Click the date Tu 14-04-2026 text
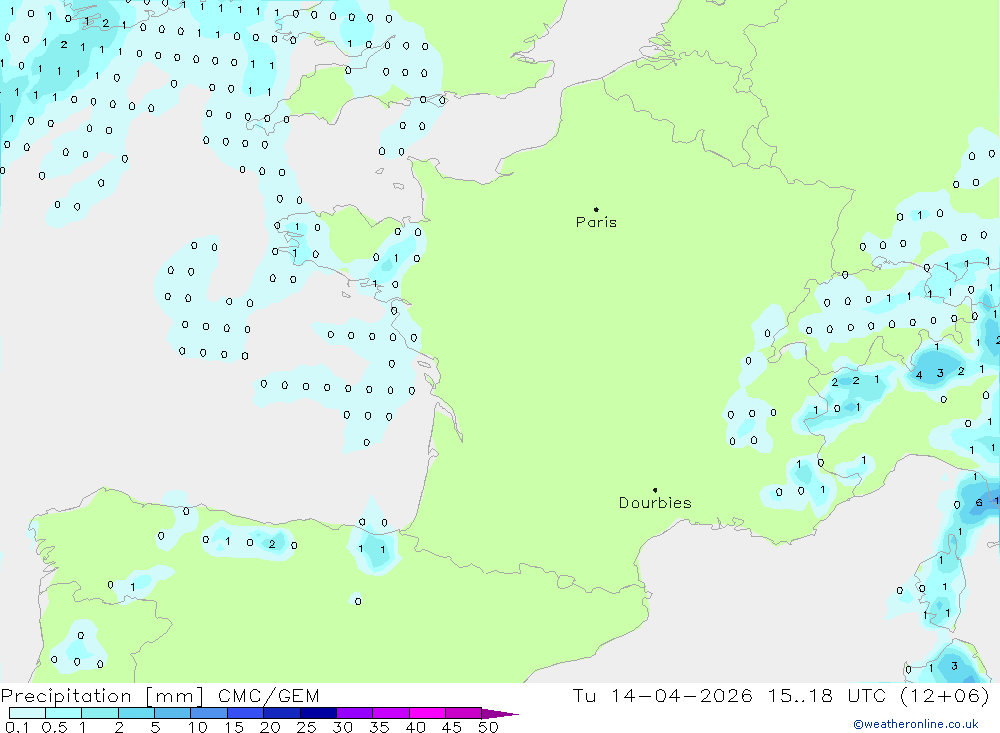Image resolution: width=1000 pixels, height=733 pixels. pyautogui.click(x=662, y=695)
